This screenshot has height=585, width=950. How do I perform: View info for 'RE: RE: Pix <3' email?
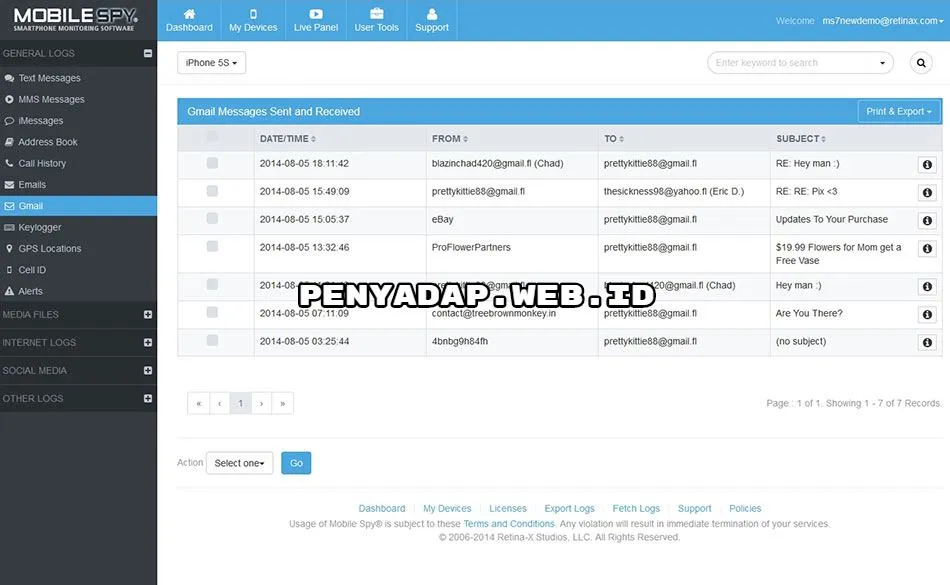pos(927,193)
